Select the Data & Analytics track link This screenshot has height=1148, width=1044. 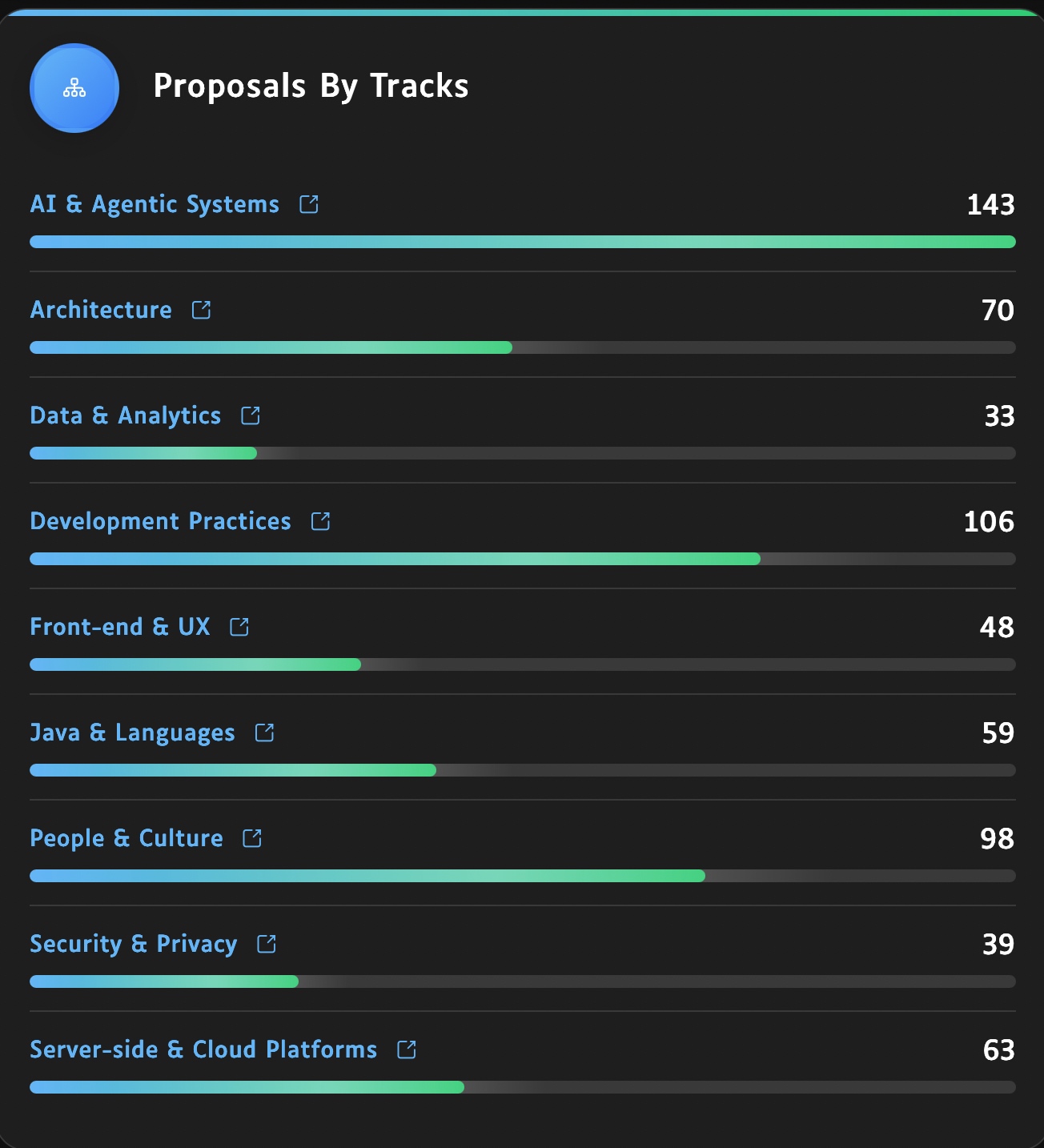click(125, 416)
